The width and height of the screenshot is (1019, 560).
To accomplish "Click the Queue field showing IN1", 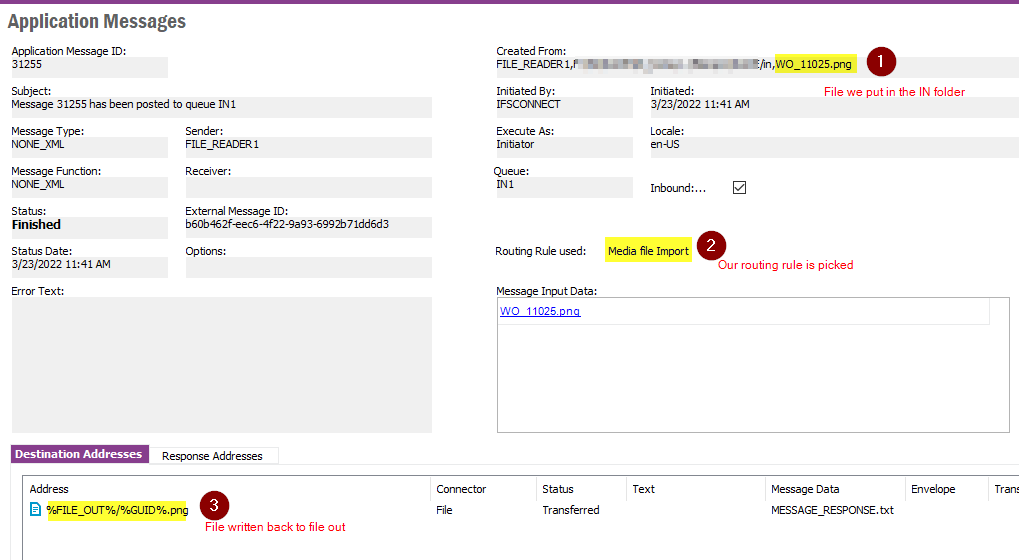I will coord(564,187).
